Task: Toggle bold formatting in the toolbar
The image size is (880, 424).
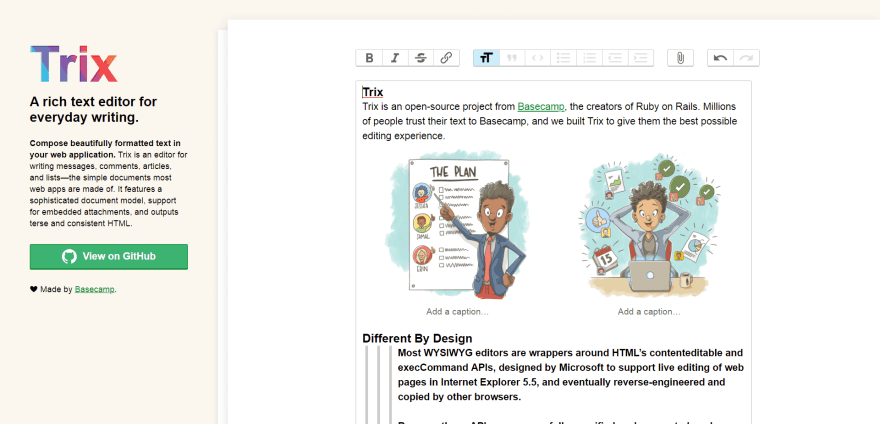Action: 369,58
